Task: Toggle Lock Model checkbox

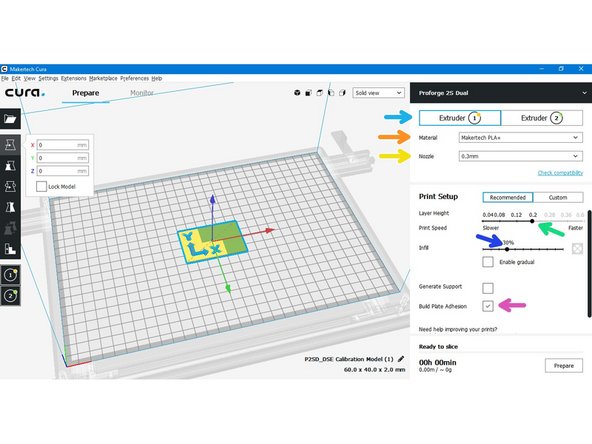Action: click(42, 187)
